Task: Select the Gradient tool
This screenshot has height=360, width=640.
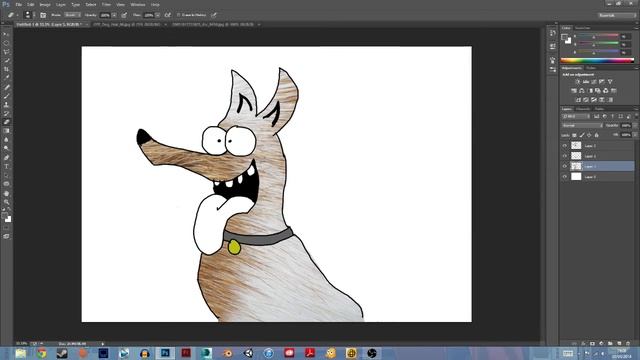Action: coord(6,131)
